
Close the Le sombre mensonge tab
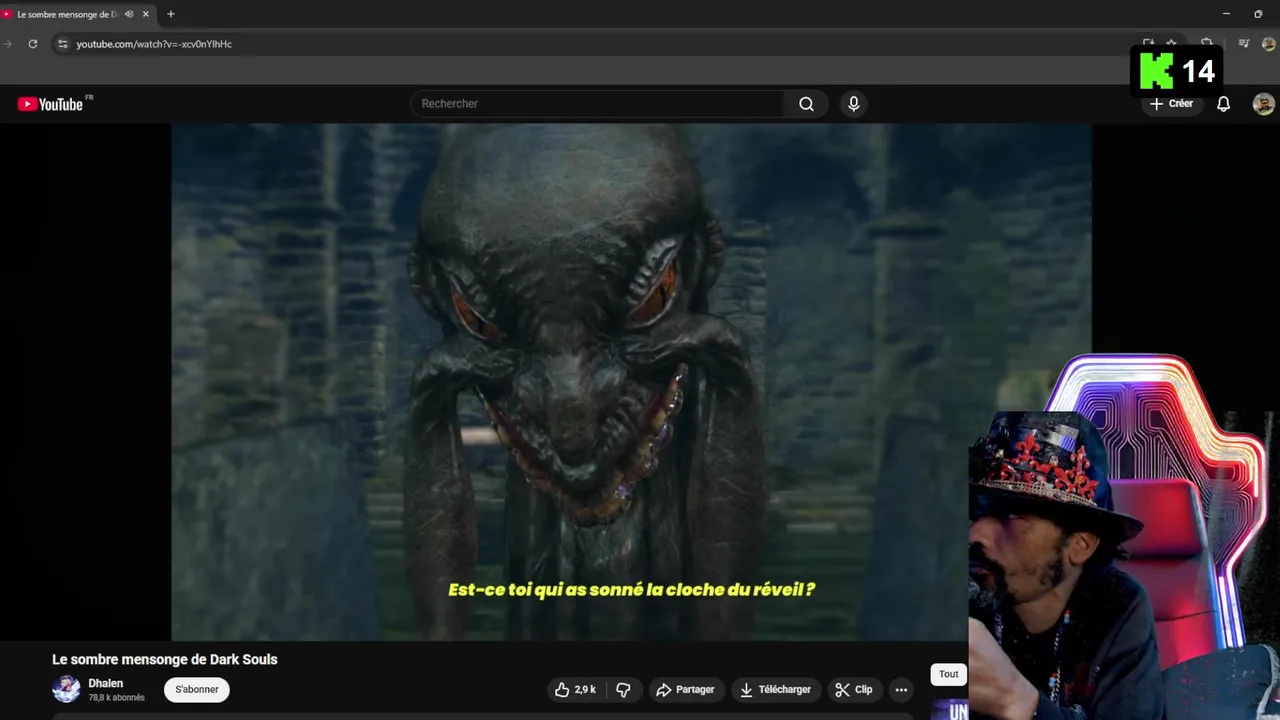click(x=146, y=14)
